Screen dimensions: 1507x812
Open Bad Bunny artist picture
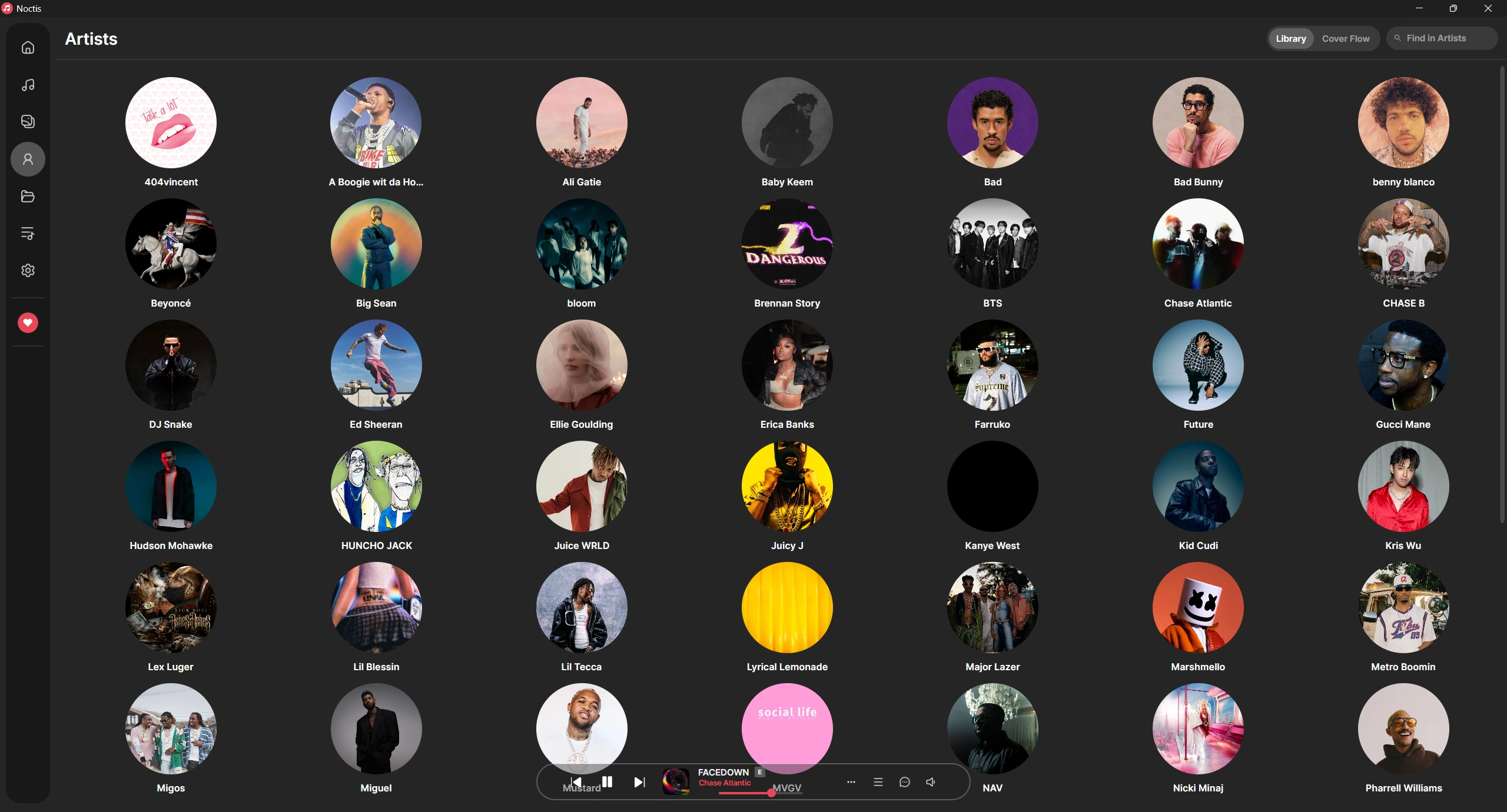point(1198,122)
